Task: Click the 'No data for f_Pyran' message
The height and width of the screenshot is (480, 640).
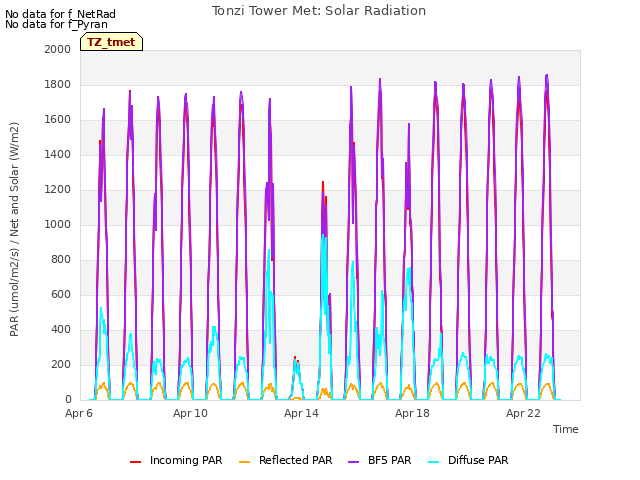Action: [56, 24]
